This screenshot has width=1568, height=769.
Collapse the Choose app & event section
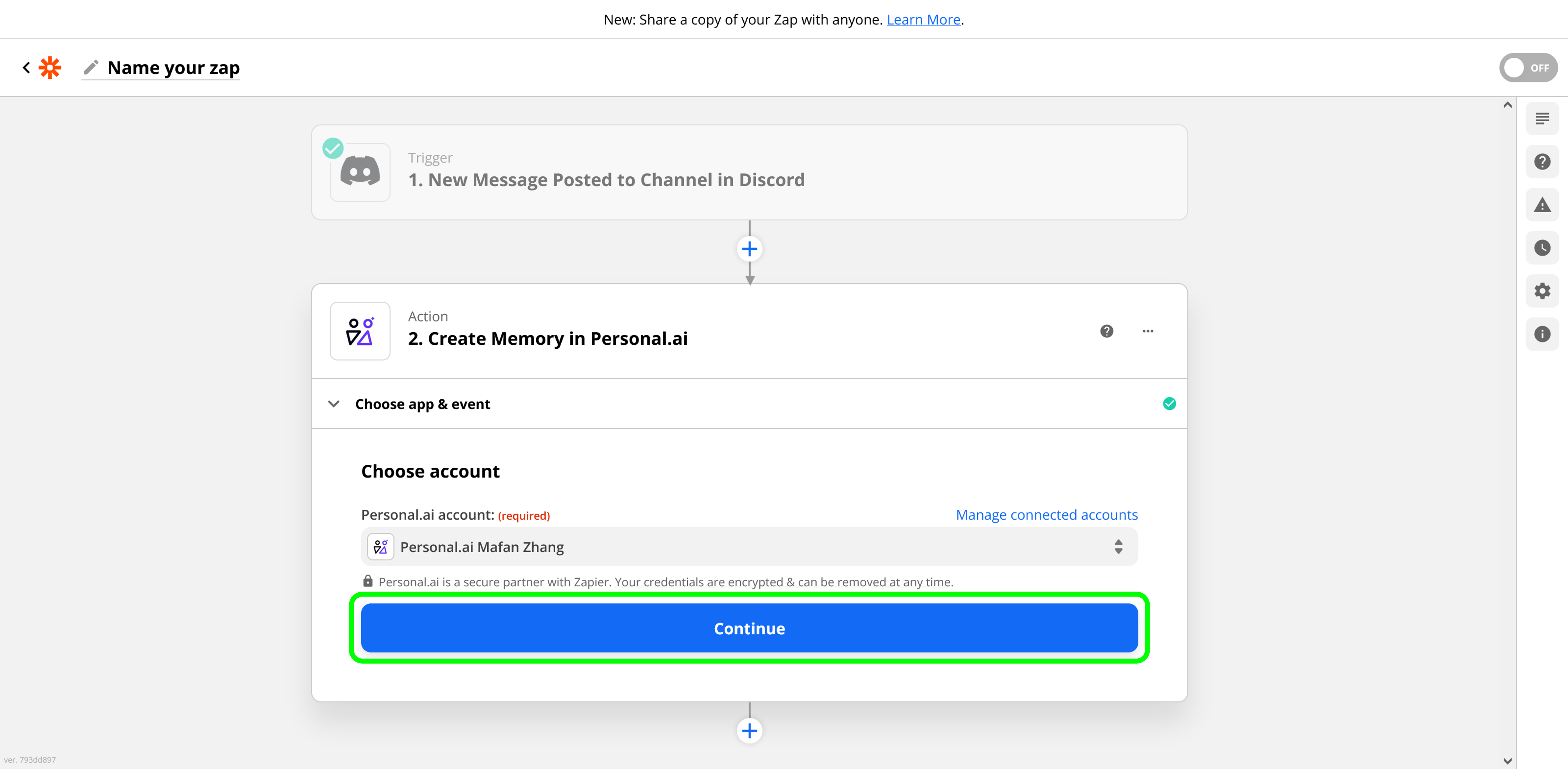click(x=334, y=404)
